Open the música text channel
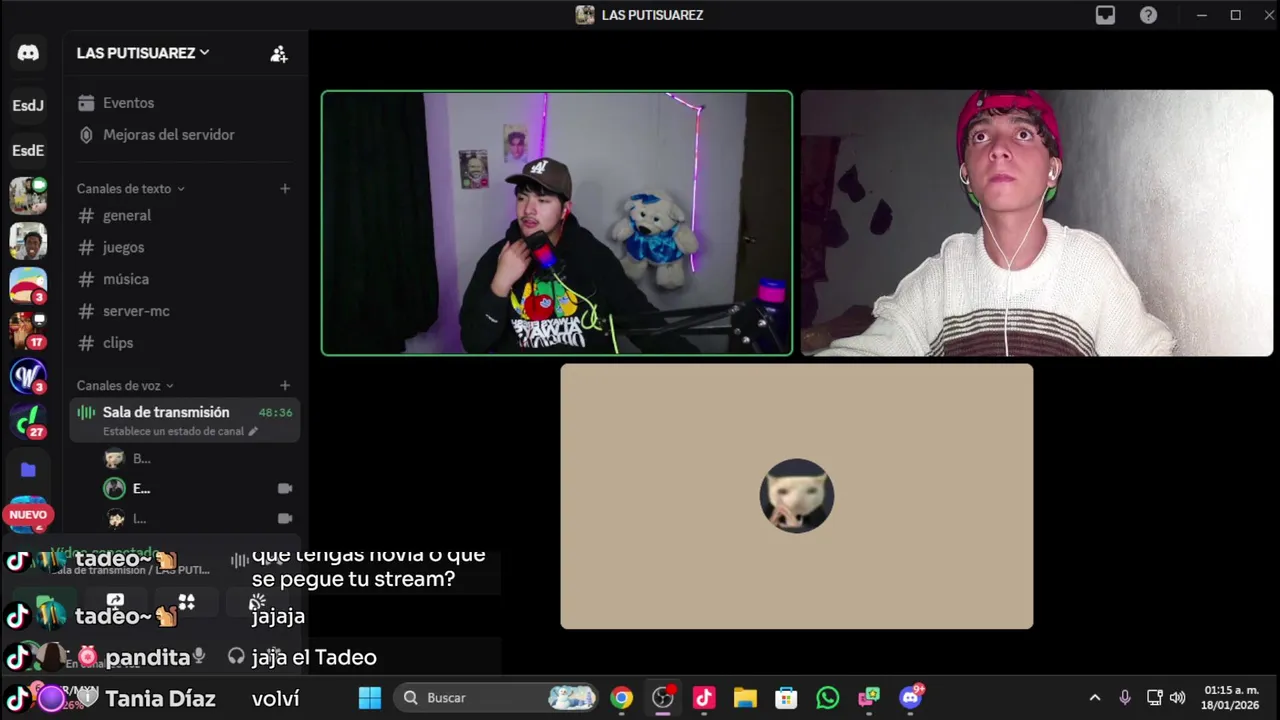Viewport: 1280px width, 720px height. click(185, 279)
